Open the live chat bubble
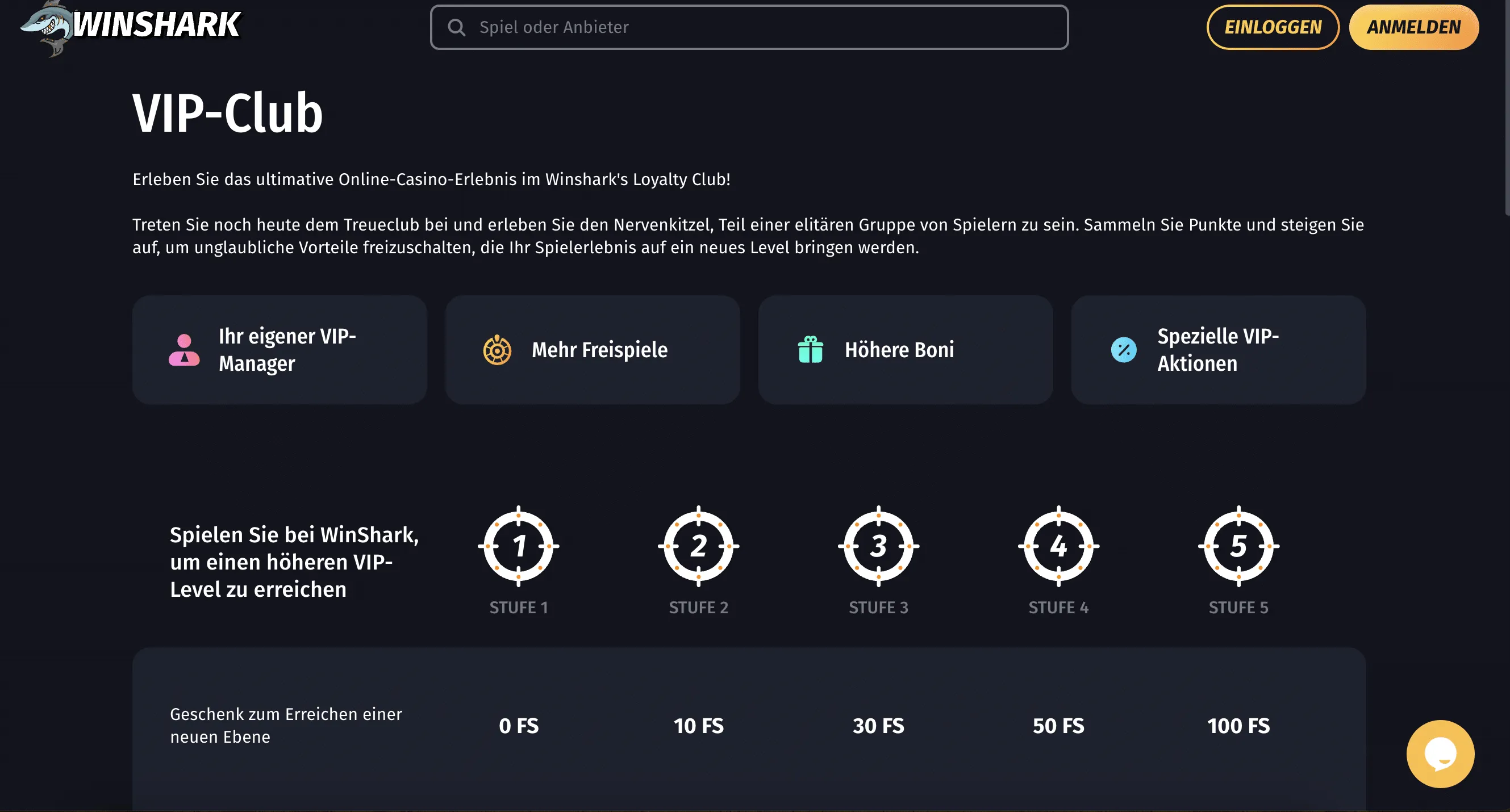Viewport: 1510px width, 812px height. 1440,754
